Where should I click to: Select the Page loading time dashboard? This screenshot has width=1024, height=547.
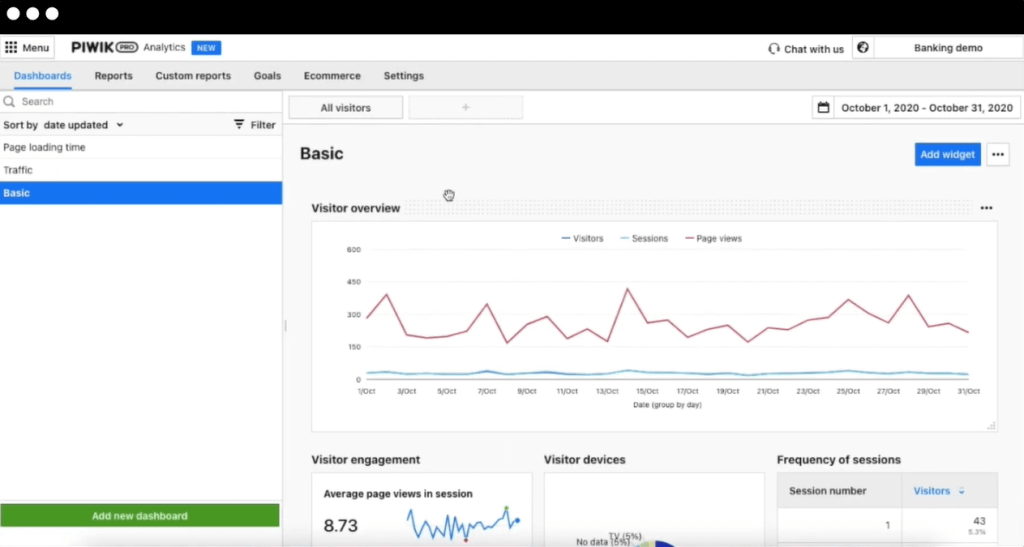click(141, 148)
